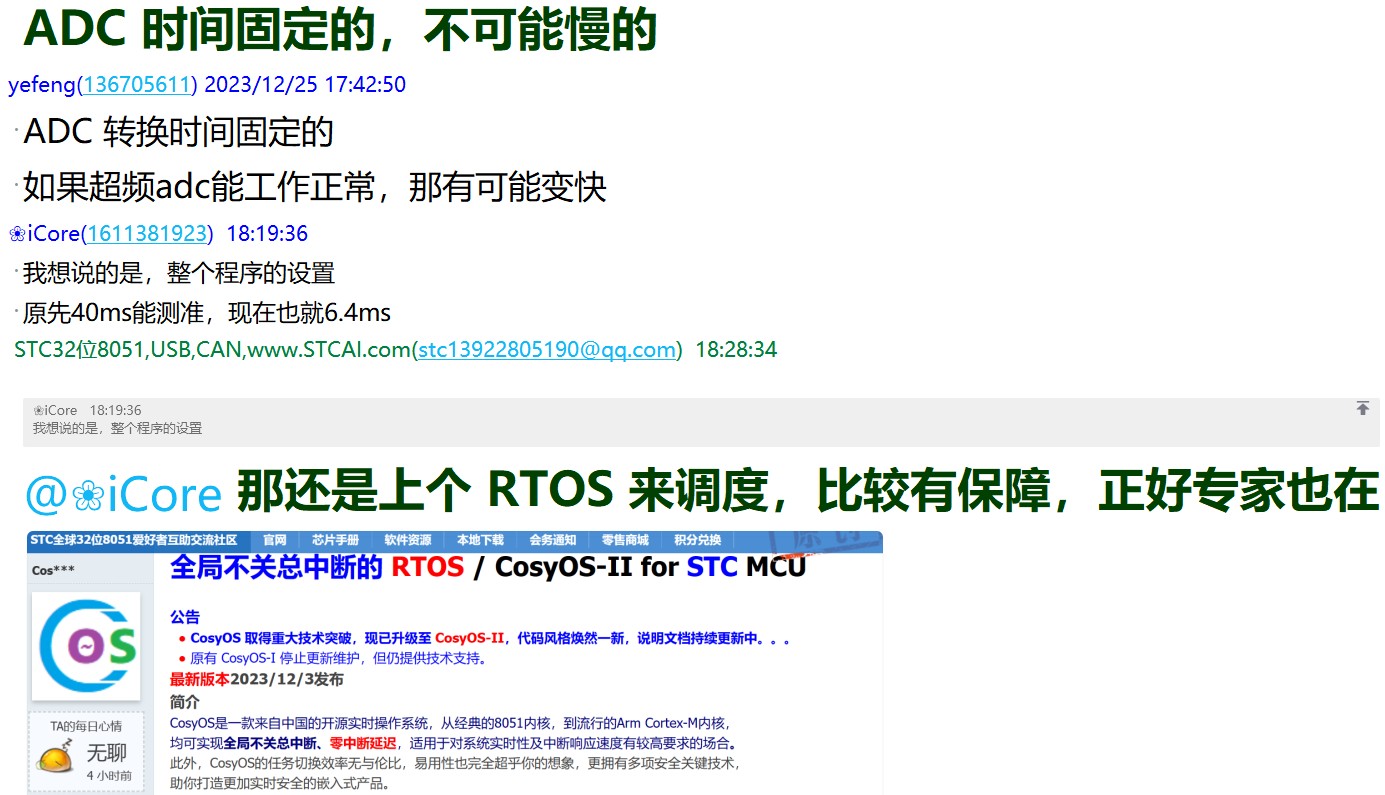
Task: Open the 芯片手册 nav tab
Action: coord(335,540)
